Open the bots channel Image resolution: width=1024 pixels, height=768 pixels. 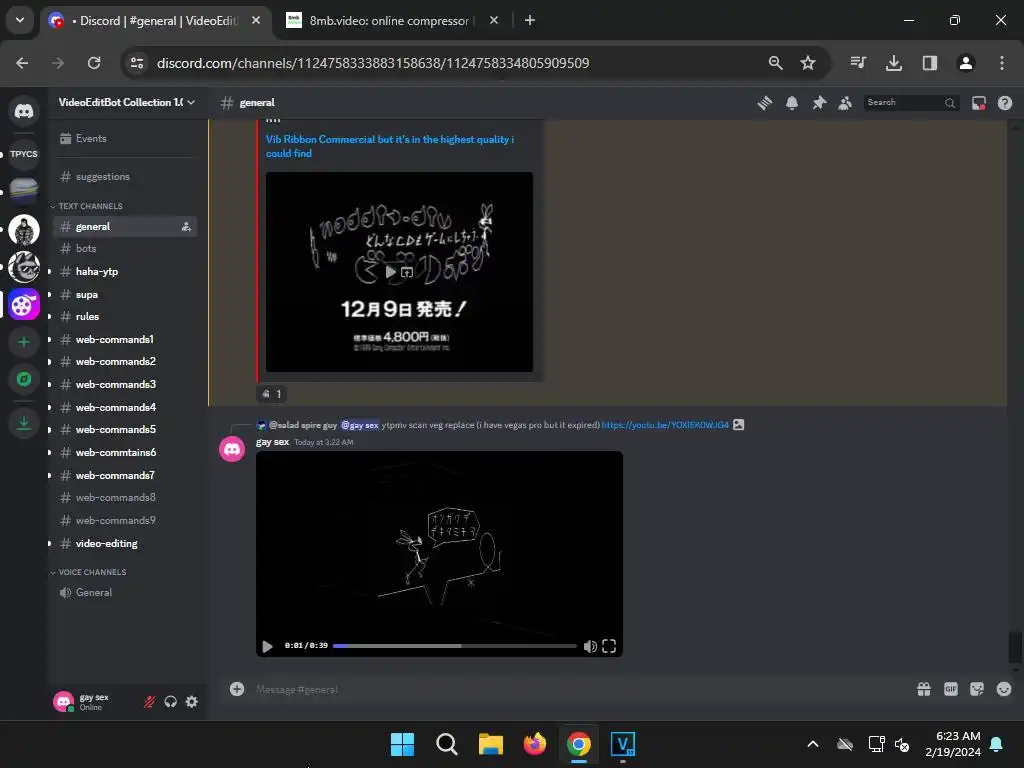(x=125, y=249)
